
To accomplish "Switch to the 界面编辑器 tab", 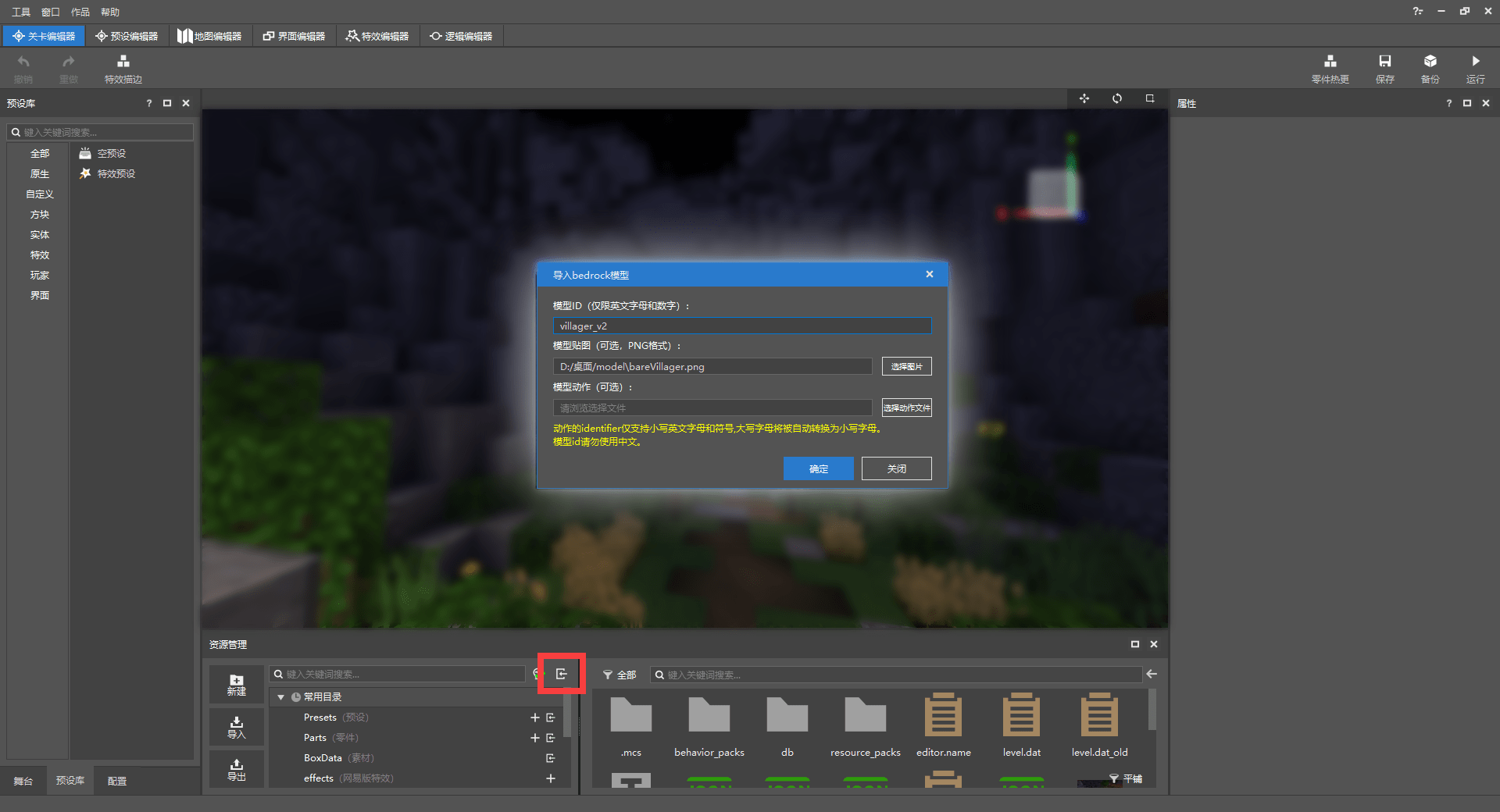I will click(294, 36).
